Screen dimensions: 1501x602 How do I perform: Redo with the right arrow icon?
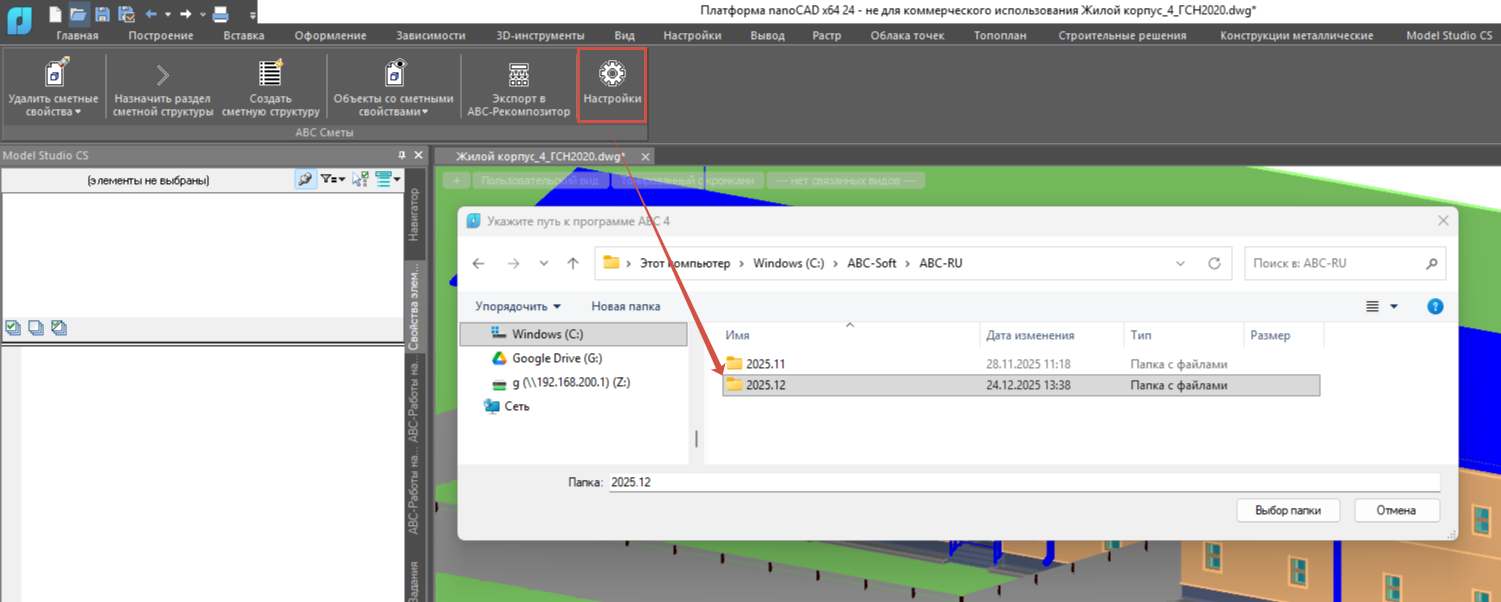click(x=185, y=14)
